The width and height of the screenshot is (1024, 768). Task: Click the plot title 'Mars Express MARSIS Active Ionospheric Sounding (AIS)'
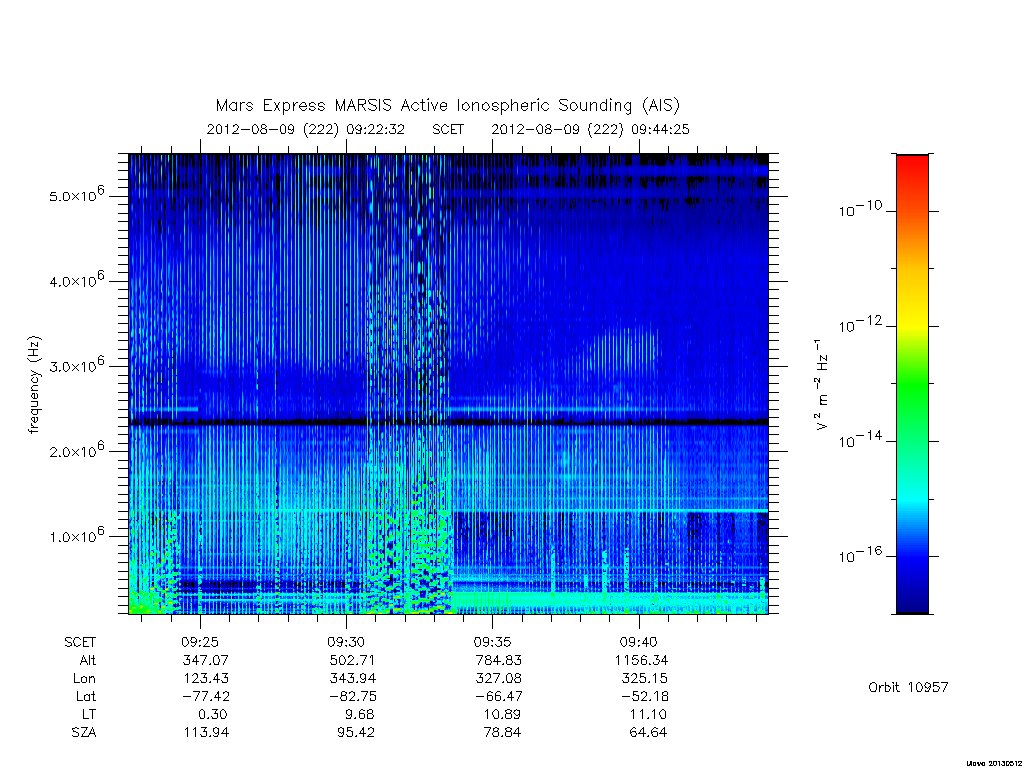click(448, 105)
